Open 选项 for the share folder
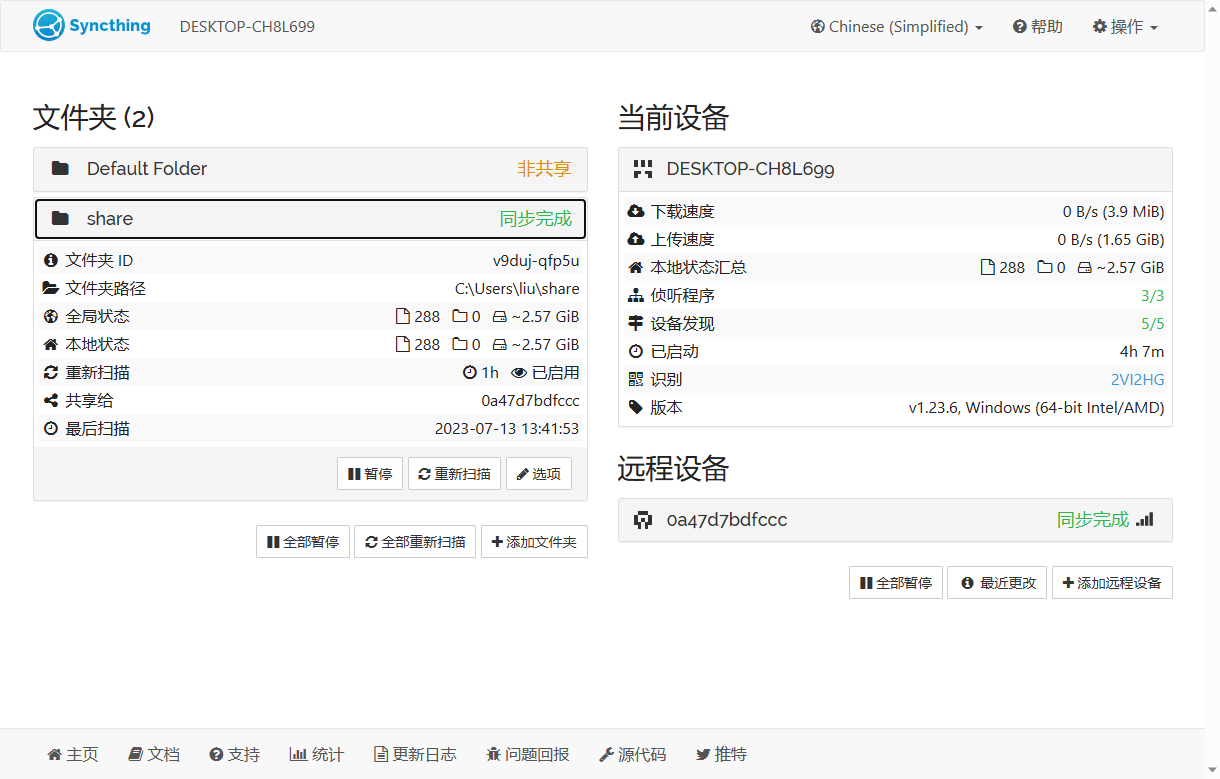The image size is (1220, 779). click(x=539, y=474)
